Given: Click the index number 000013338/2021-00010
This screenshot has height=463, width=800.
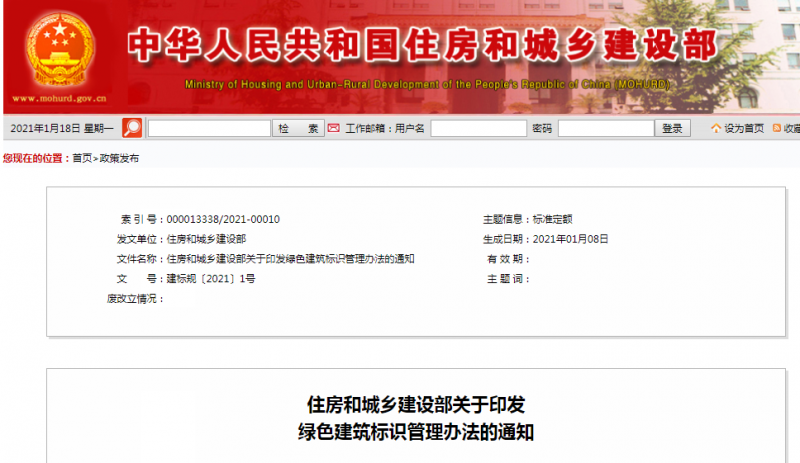Looking at the screenshot, I should 223,220.
